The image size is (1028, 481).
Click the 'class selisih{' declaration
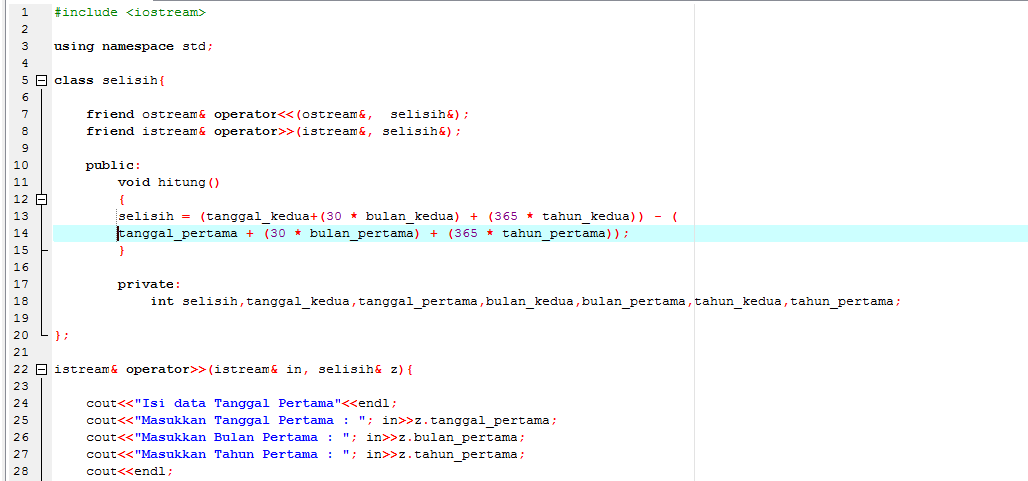109,81
